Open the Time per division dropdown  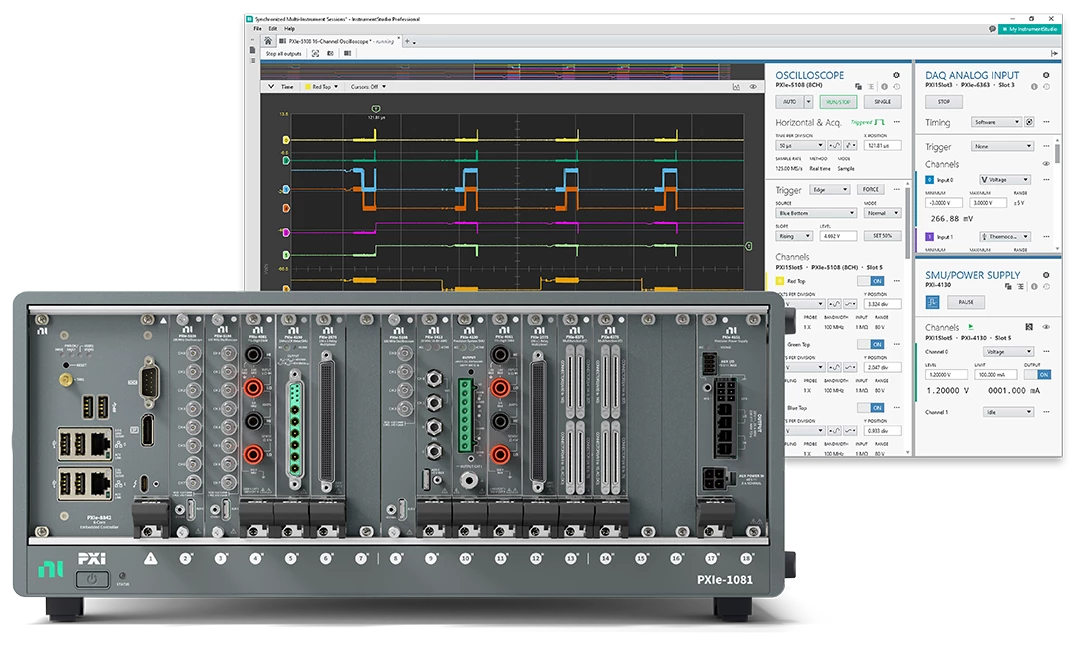click(800, 145)
